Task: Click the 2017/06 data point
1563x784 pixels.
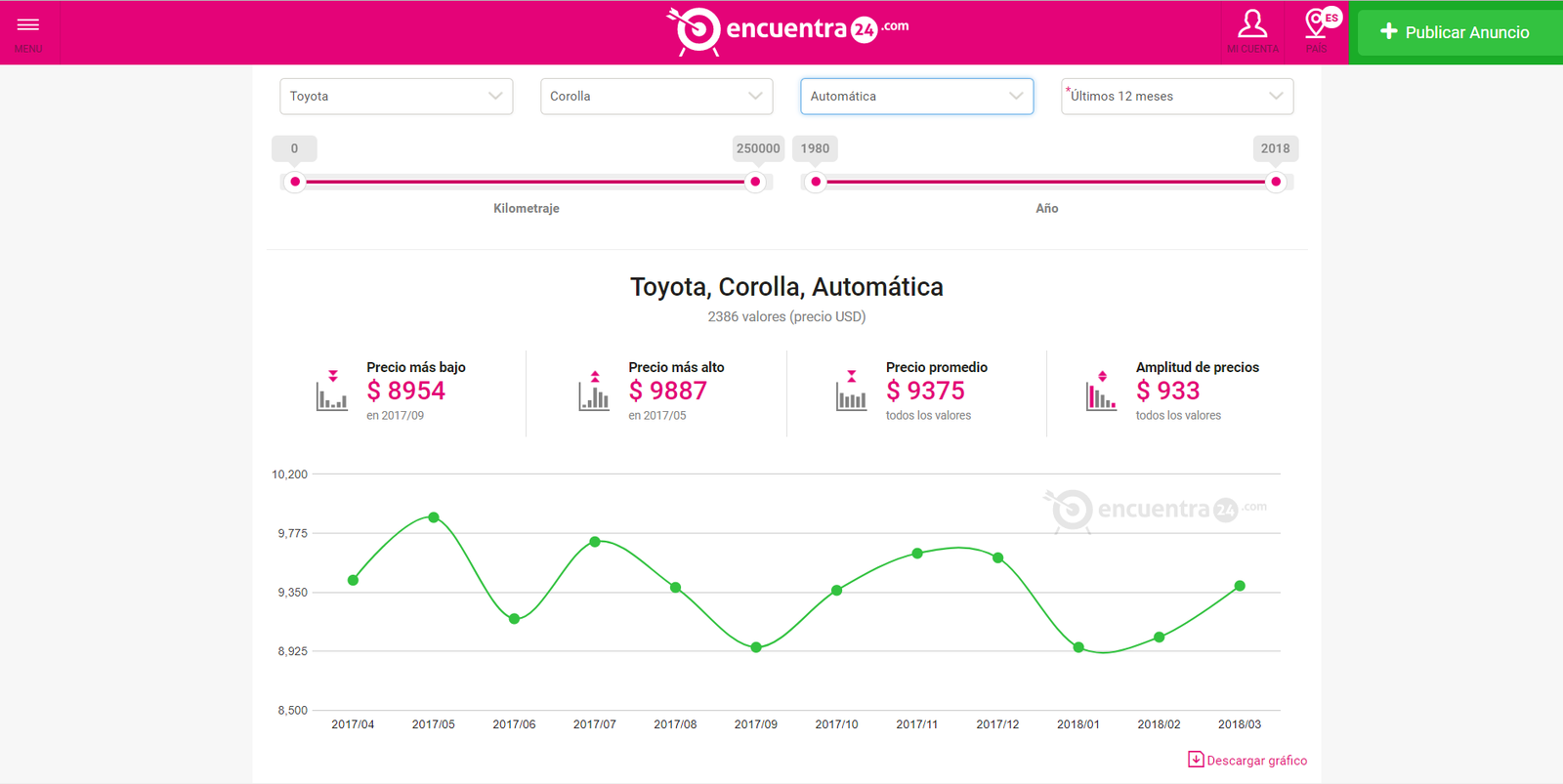Action: 515,619
